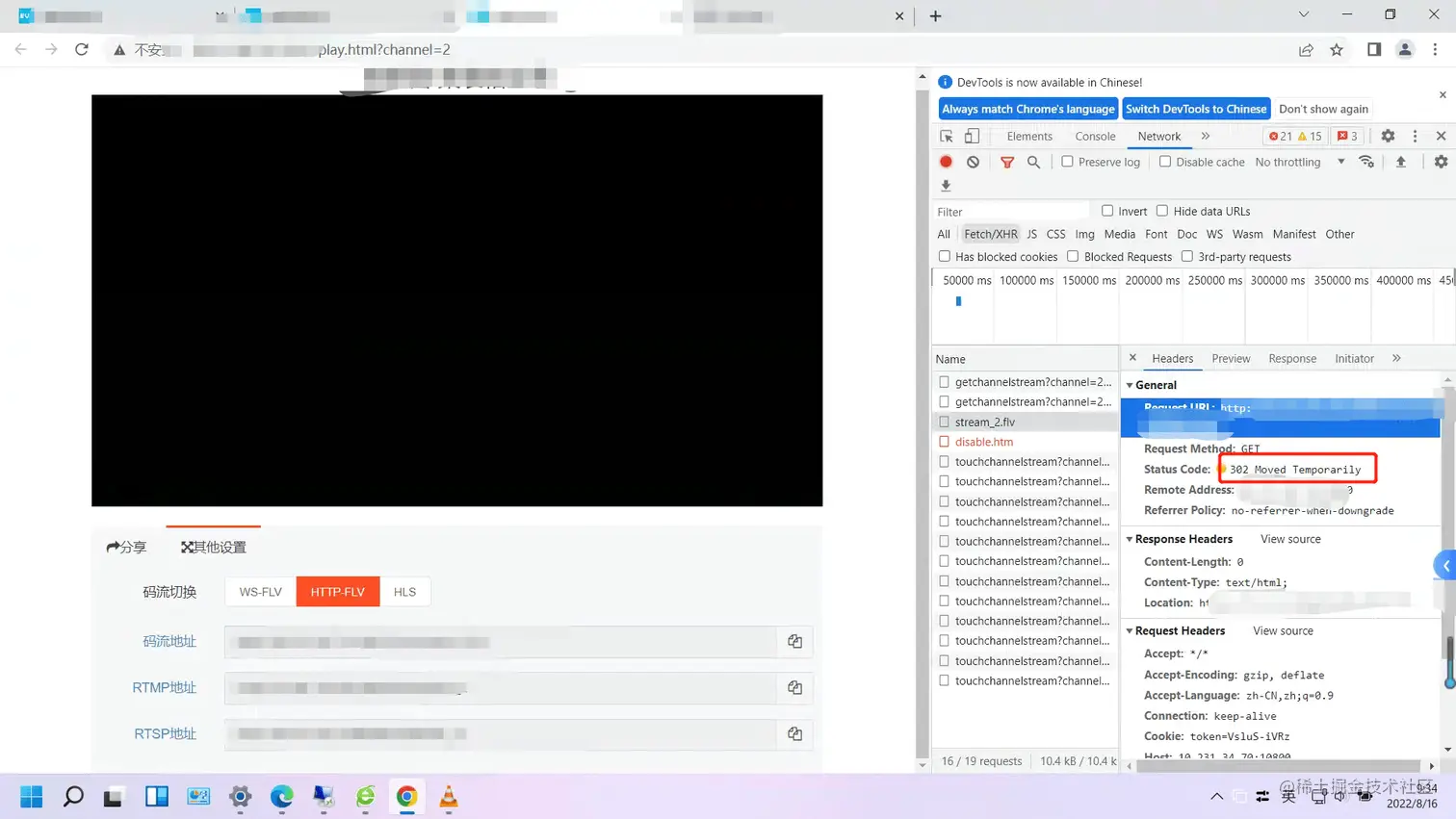
Task: Open Windows taskbar search
Action: pyautogui.click(x=73, y=797)
